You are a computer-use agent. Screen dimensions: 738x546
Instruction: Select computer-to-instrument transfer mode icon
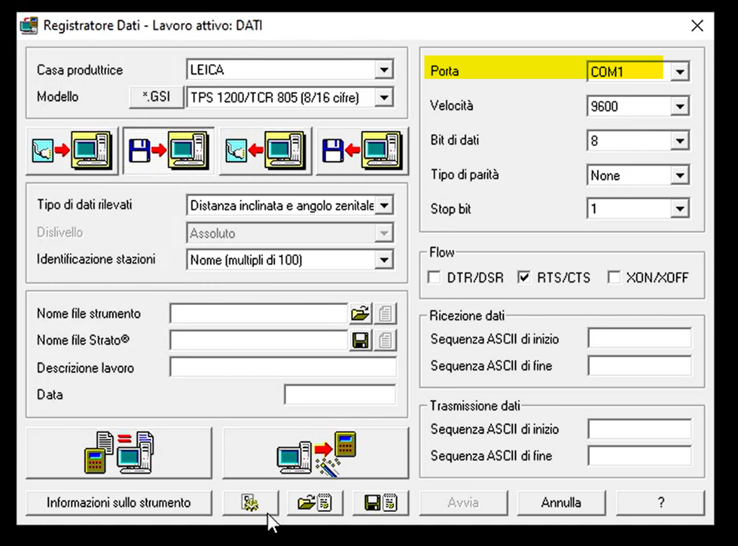click(264, 151)
